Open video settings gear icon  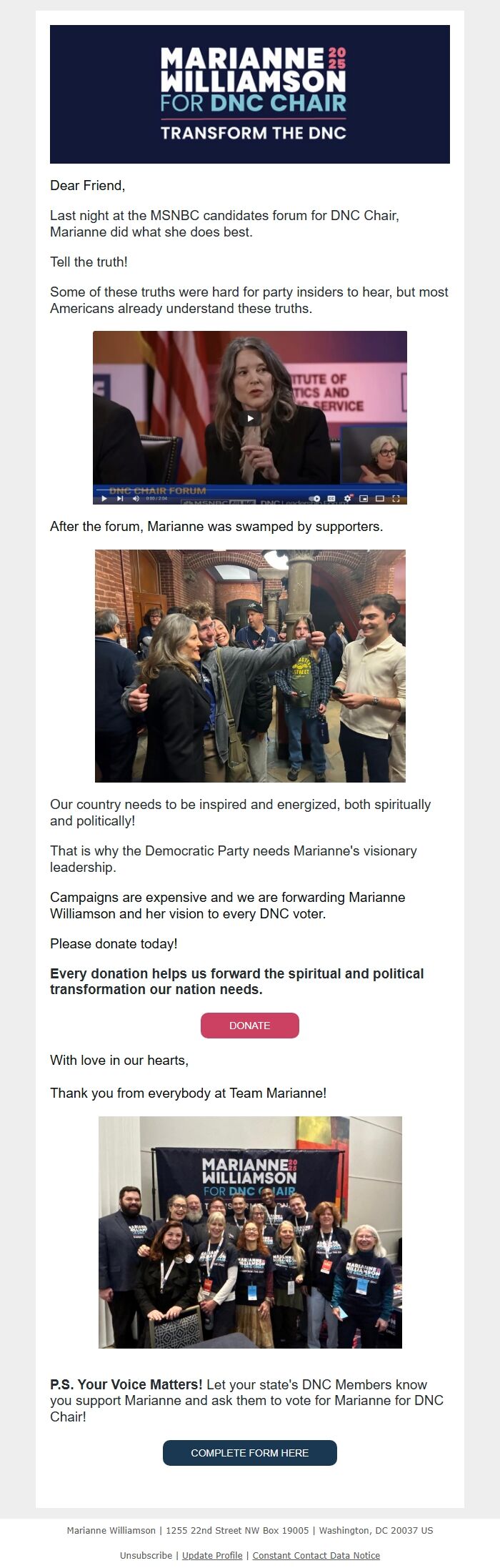[348, 499]
